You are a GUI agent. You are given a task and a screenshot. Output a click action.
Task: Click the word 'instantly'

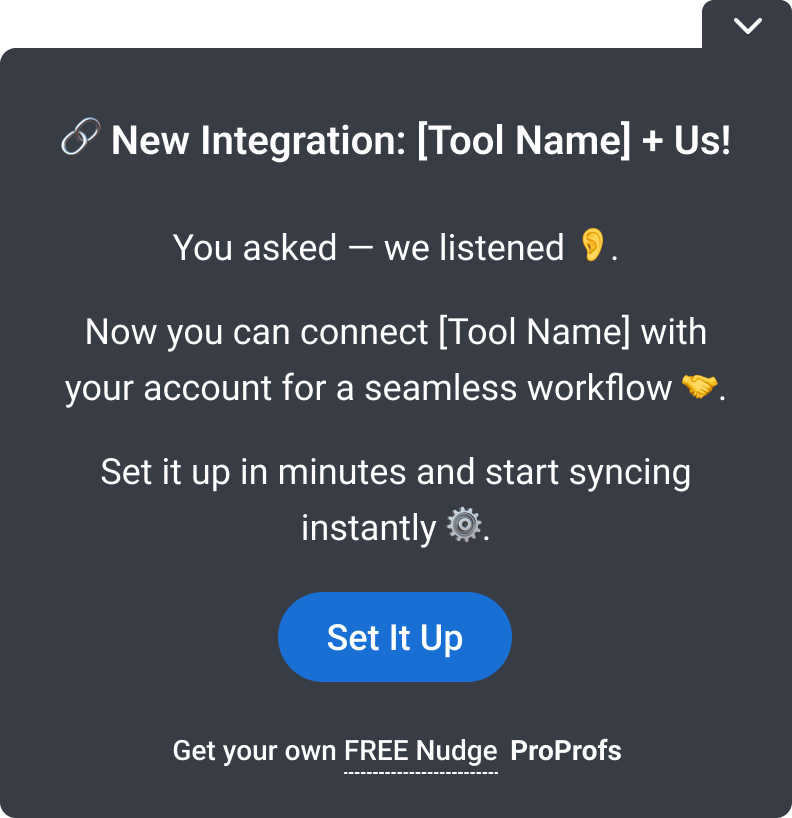pos(368,527)
